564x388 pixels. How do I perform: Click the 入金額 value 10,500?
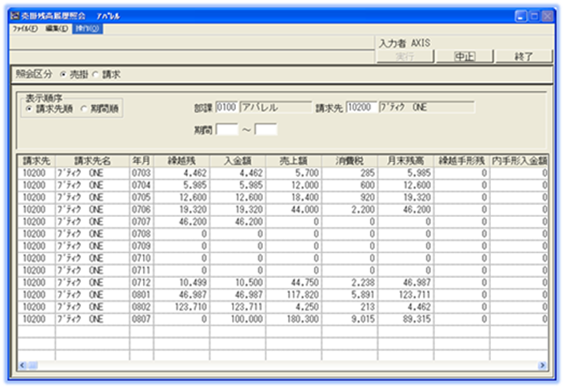coord(238,283)
